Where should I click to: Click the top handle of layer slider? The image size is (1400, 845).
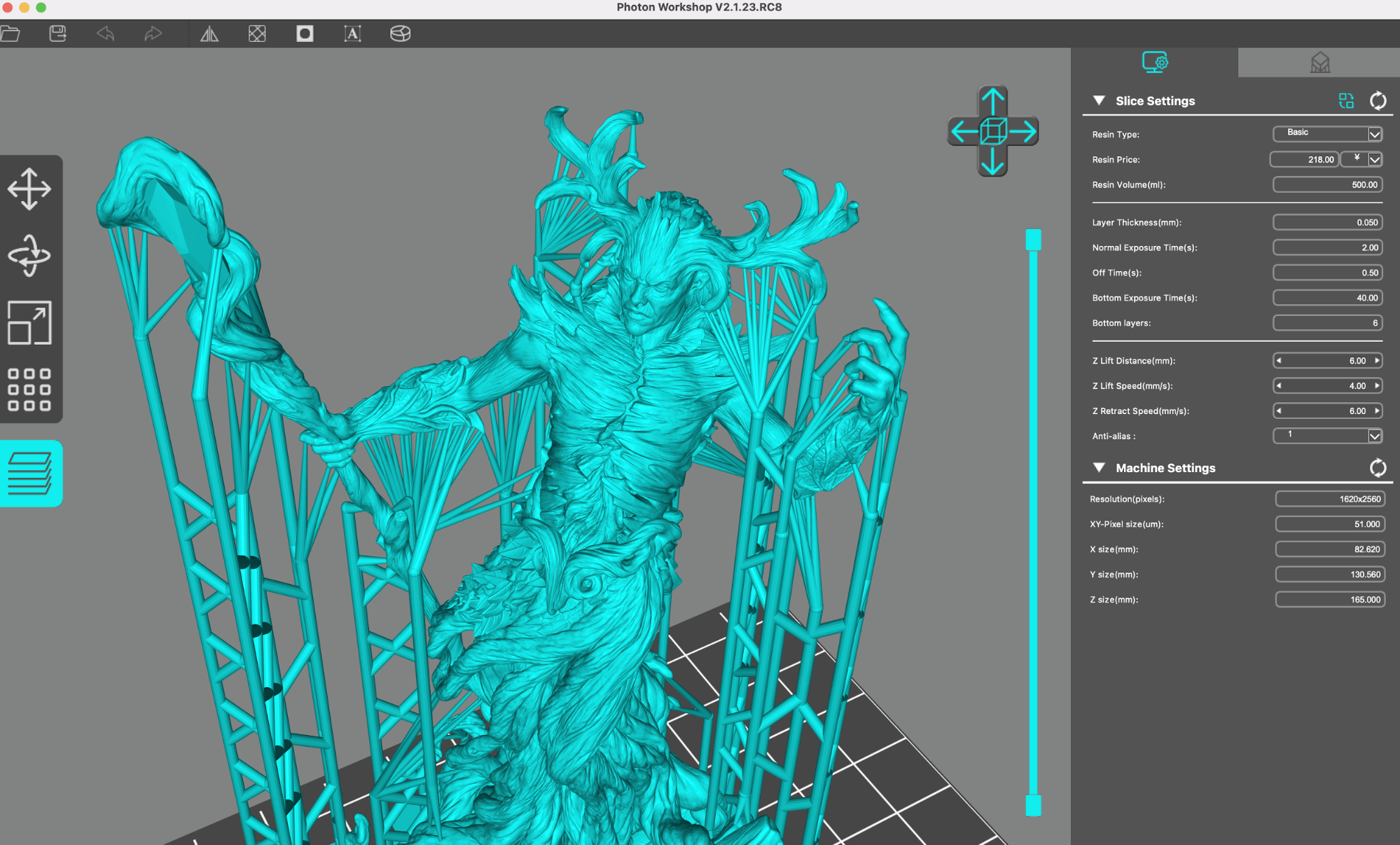coord(1033,240)
